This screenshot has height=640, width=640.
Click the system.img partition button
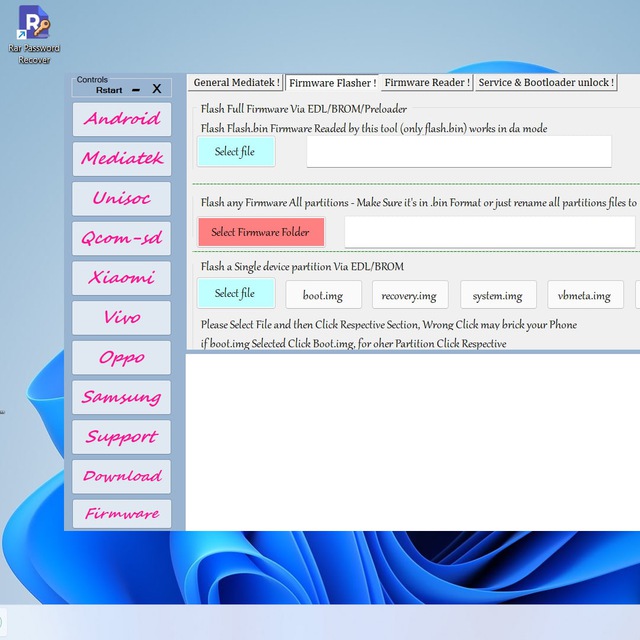(498, 295)
